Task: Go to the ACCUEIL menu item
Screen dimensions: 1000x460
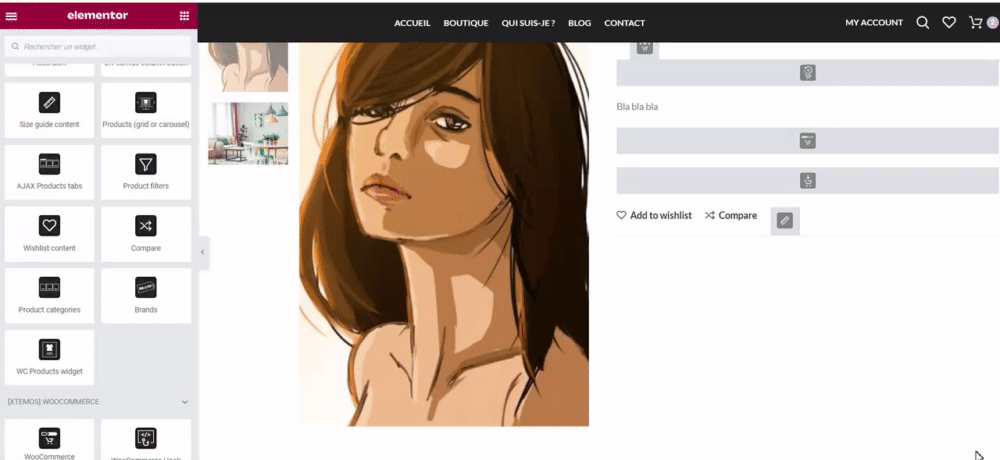Action: pyautogui.click(x=412, y=23)
